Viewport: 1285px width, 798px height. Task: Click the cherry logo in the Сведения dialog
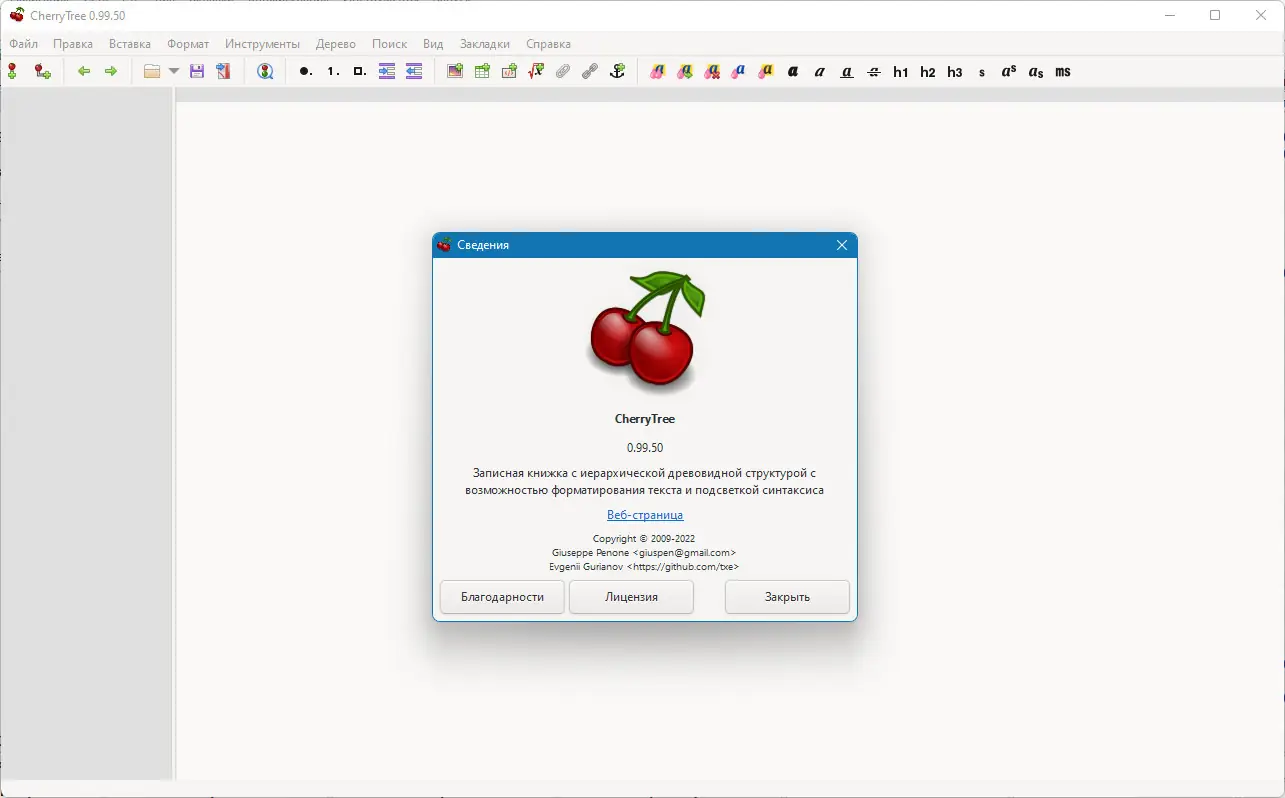pos(645,332)
